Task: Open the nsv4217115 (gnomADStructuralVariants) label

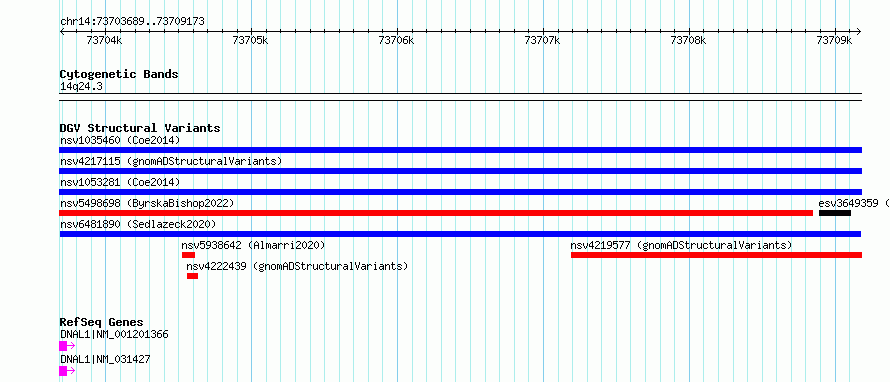Action: pyautogui.click(x=171, y=161)
